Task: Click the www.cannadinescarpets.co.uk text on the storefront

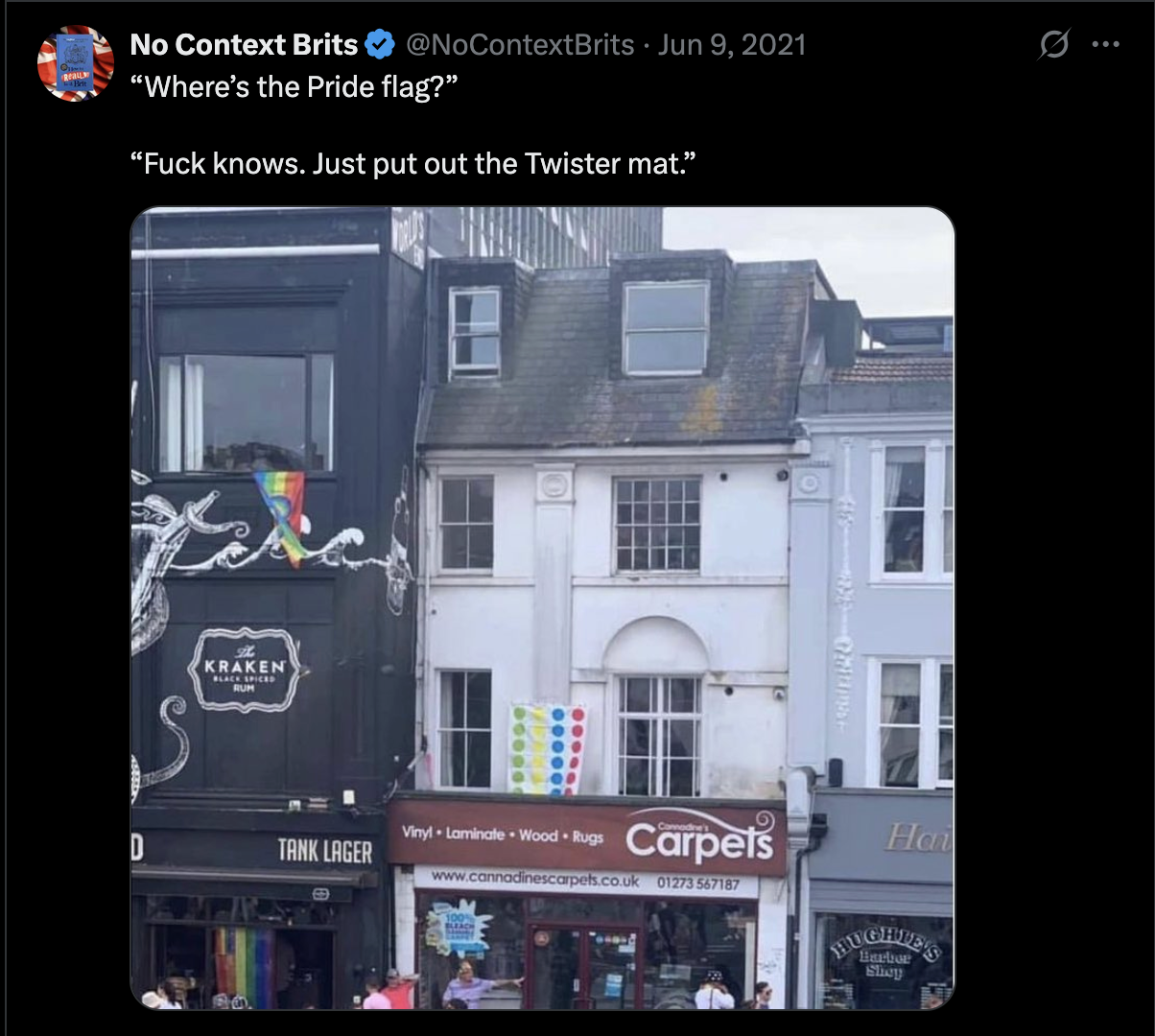Action: coord(532,879)
